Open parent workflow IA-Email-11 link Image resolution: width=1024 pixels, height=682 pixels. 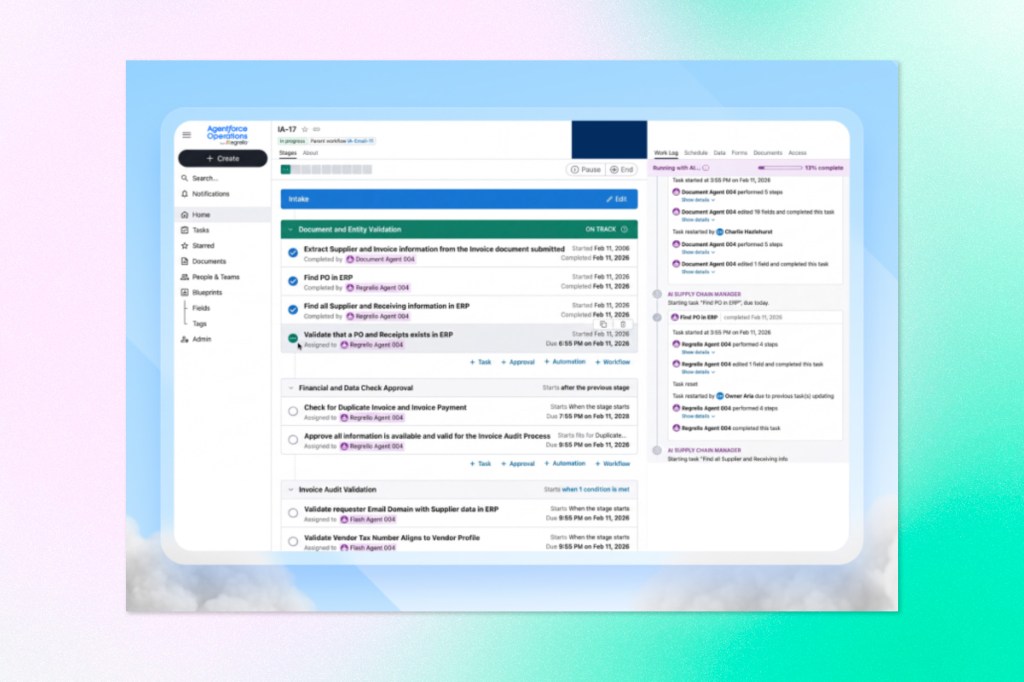360,141
